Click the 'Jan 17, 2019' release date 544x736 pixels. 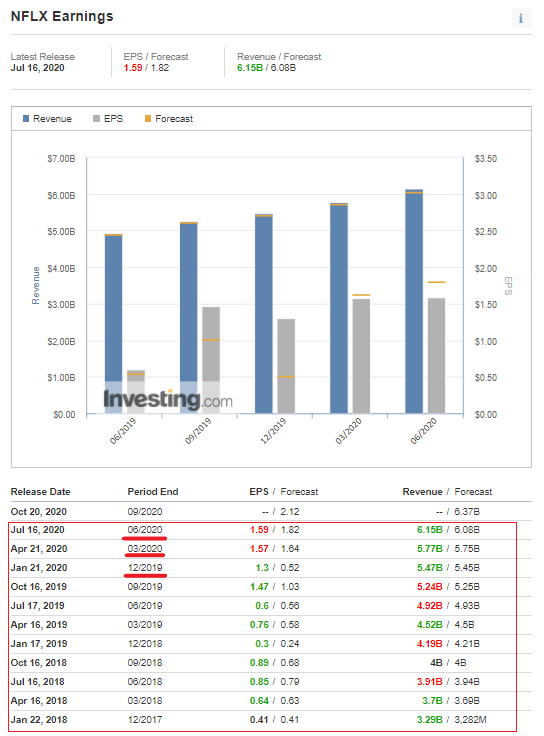click(39, 644)
